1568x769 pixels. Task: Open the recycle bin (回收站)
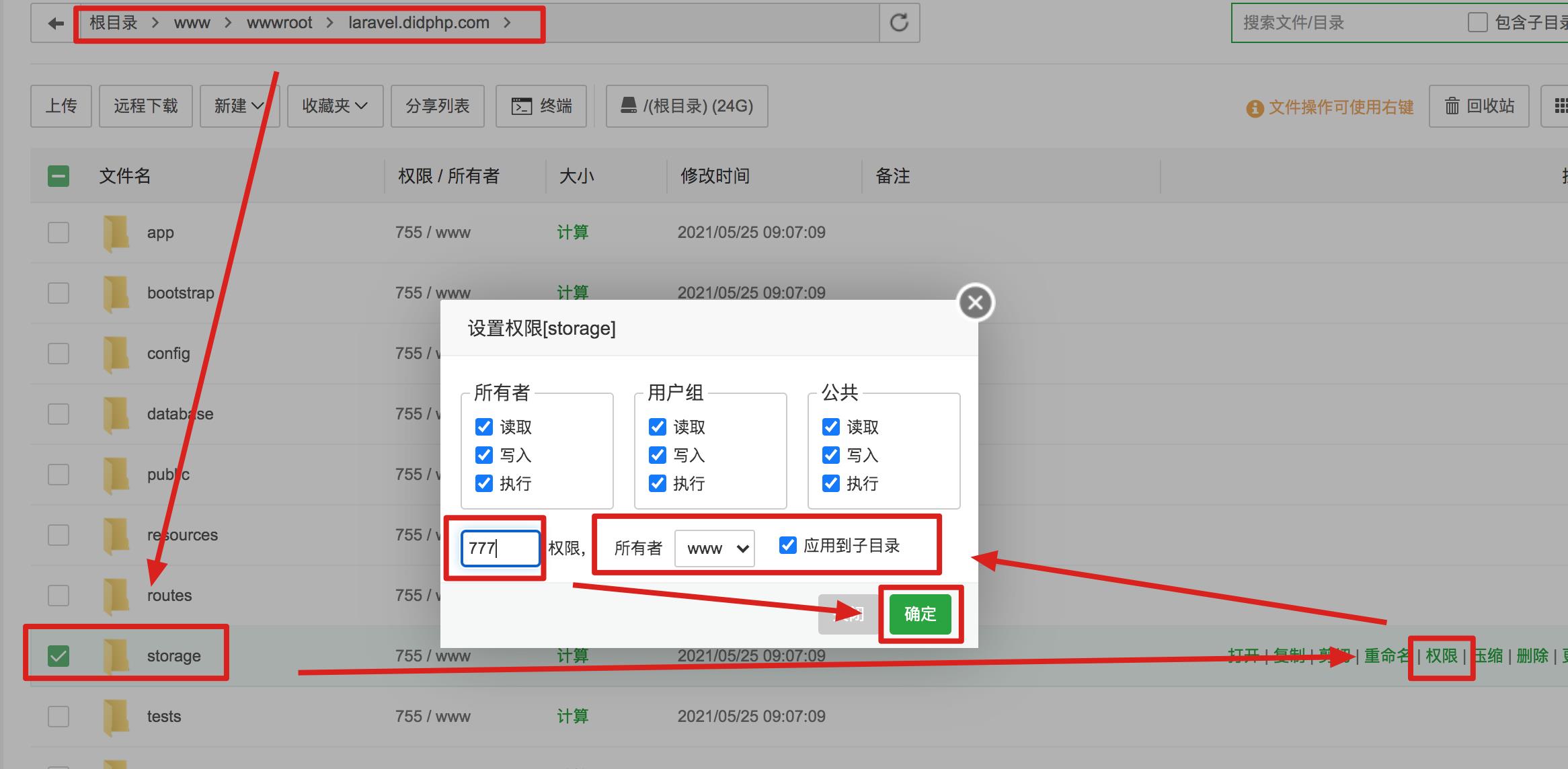[x=1479, y=106]
